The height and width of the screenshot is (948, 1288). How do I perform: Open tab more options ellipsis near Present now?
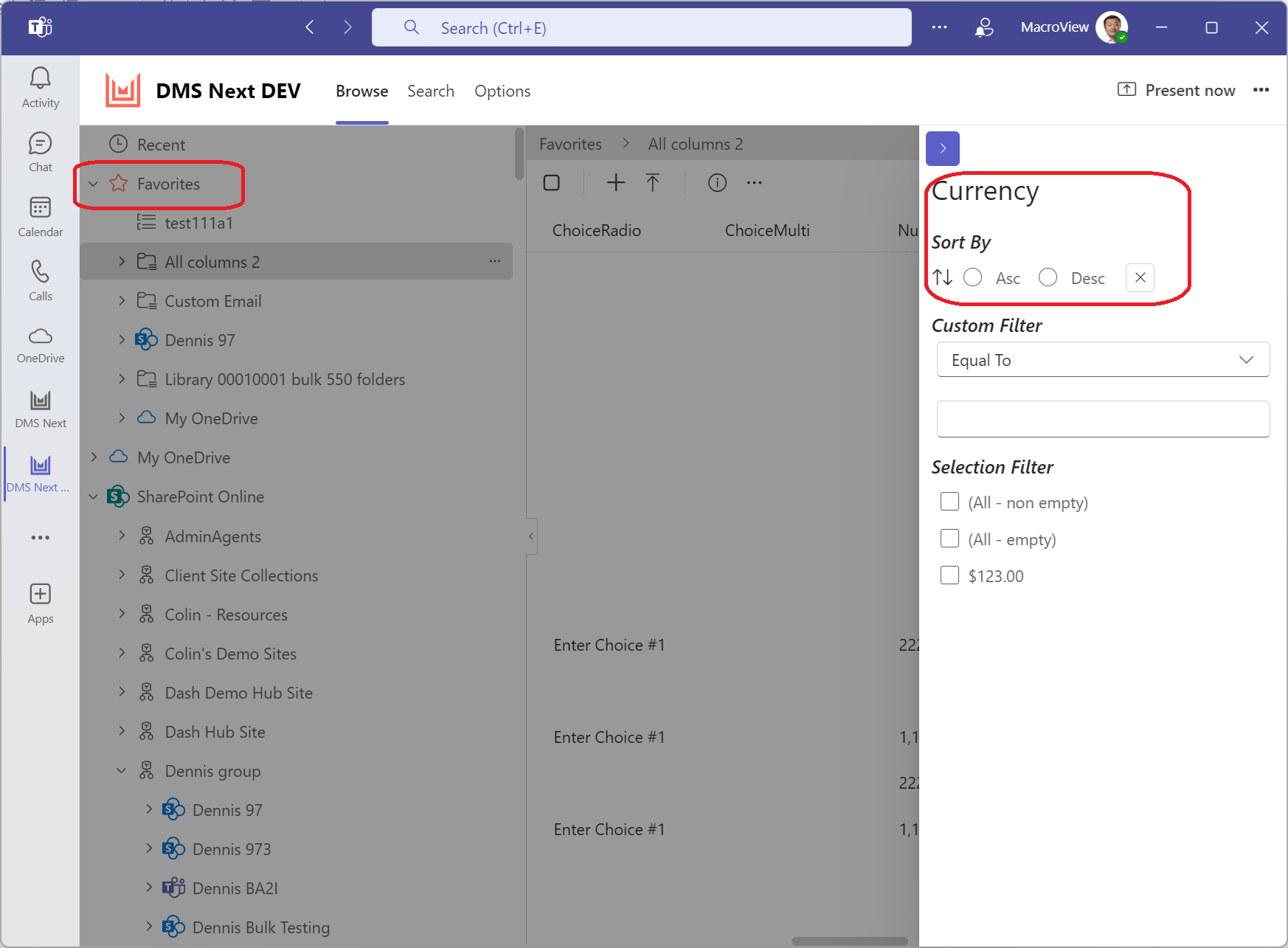tap(1261, 90)
